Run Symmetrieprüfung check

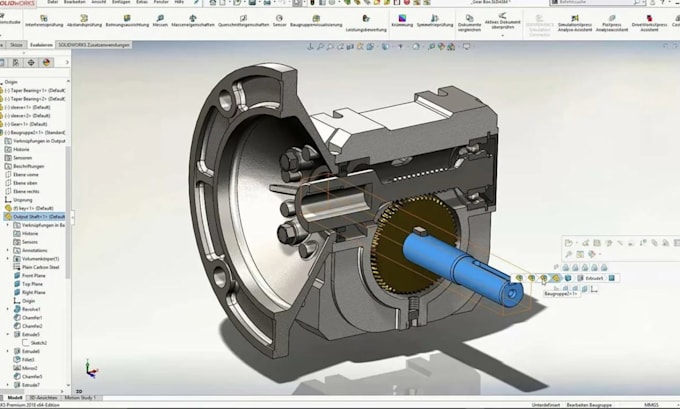pyautogui.click(x=435, y=21)
